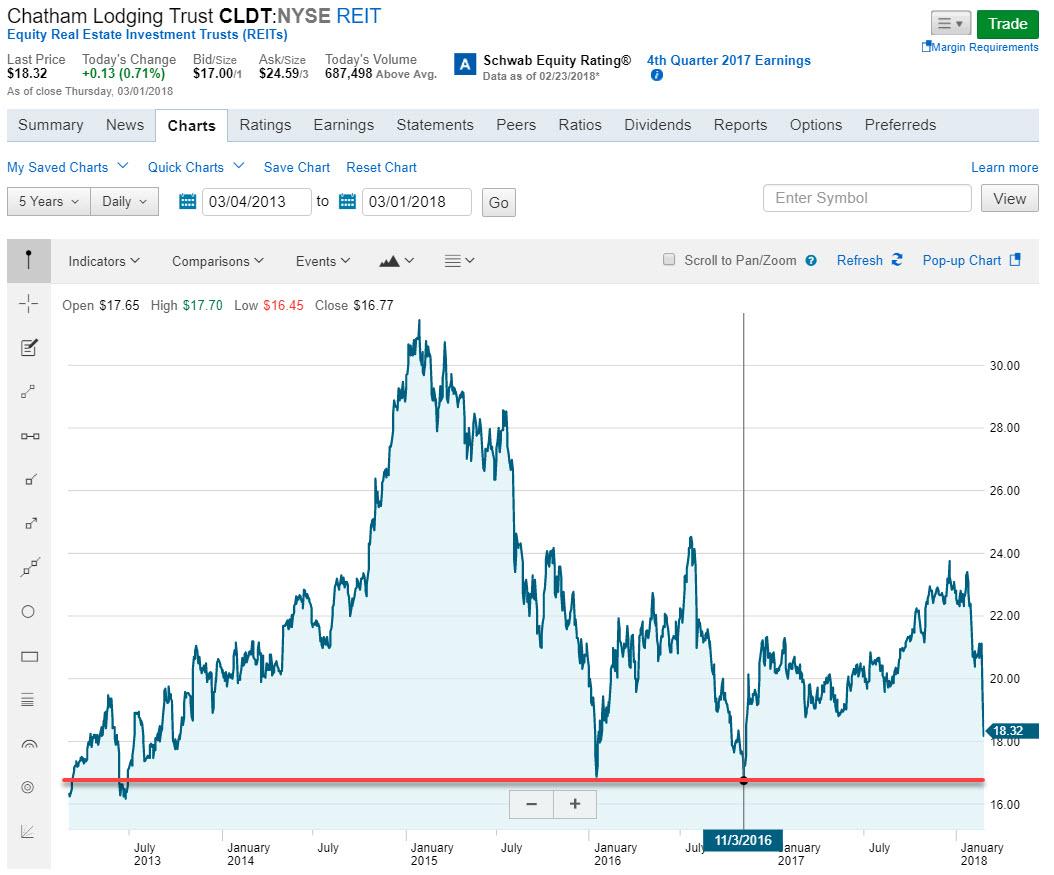Screen dimensions: 1054x875
Task: Open the Ratings tab
Action: click(265, 125)
